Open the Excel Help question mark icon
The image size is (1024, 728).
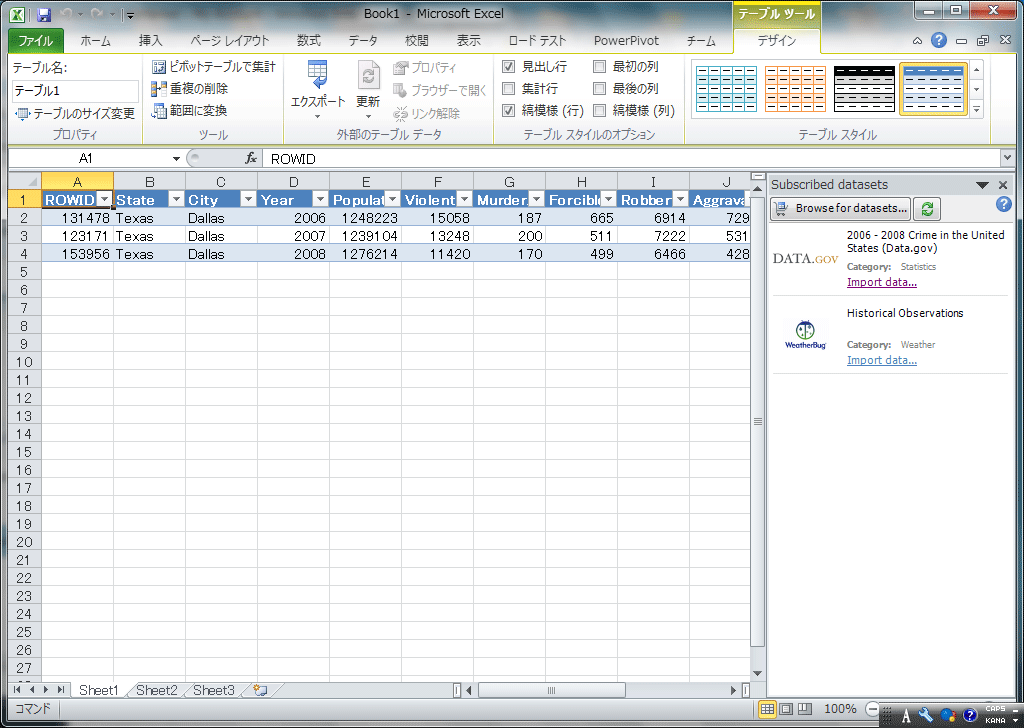coord(938,40)
